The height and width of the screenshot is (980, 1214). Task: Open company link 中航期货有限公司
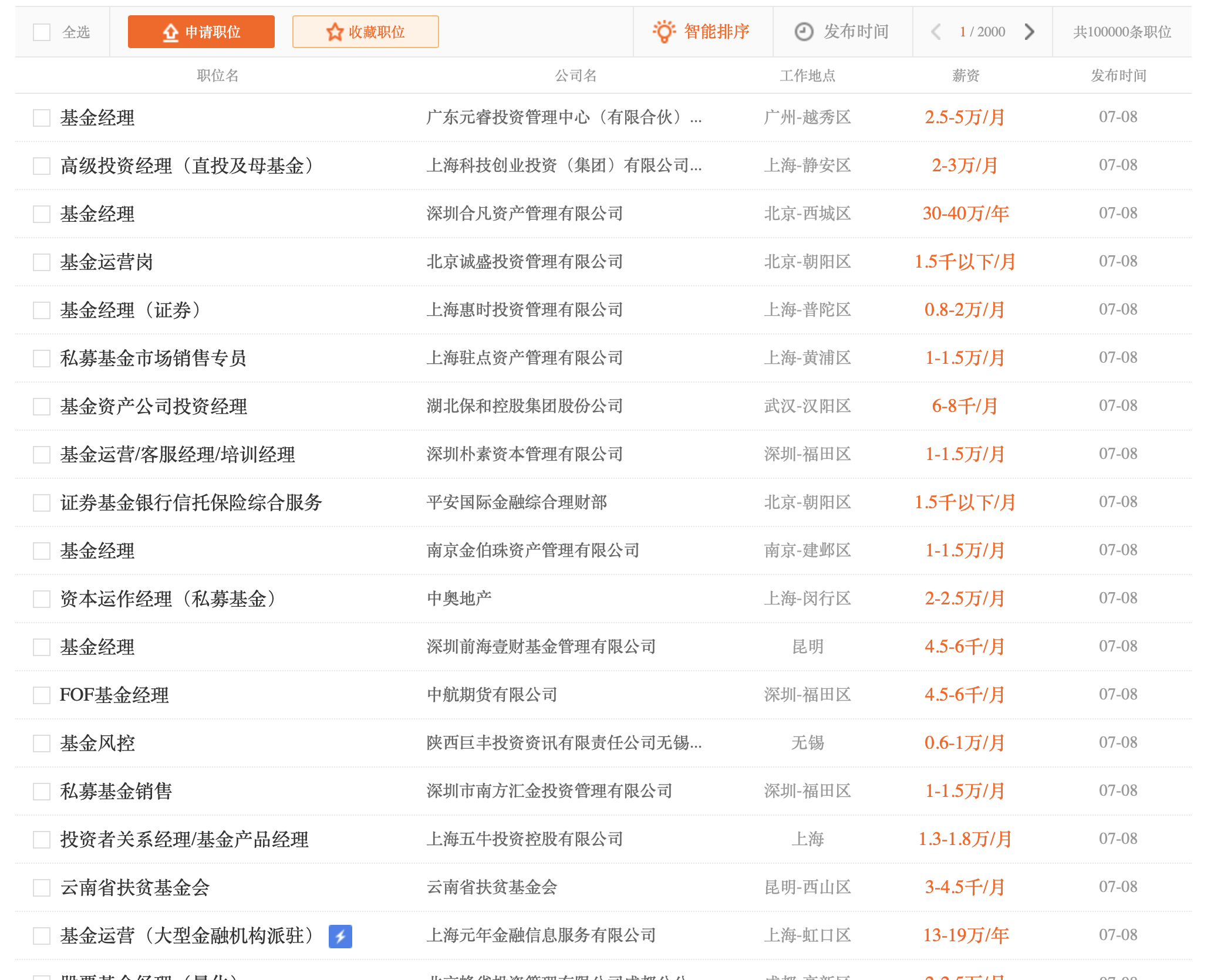[492, 695]
